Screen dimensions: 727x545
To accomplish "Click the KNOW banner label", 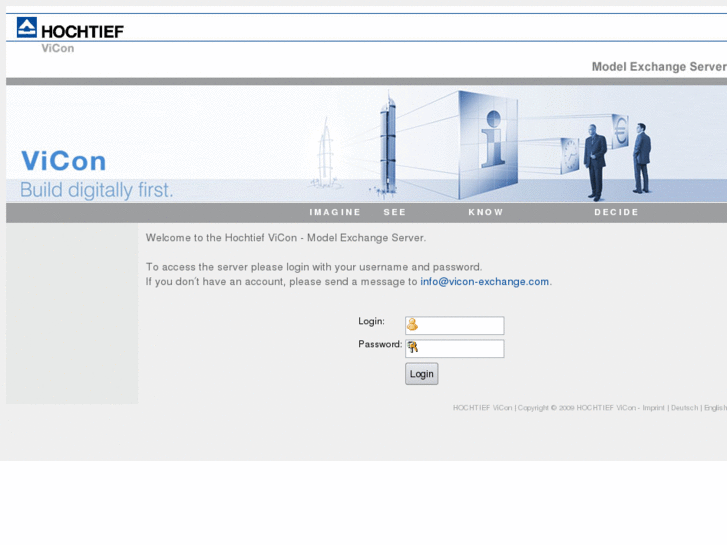I will pyautogui.click(x=485, y=212).
